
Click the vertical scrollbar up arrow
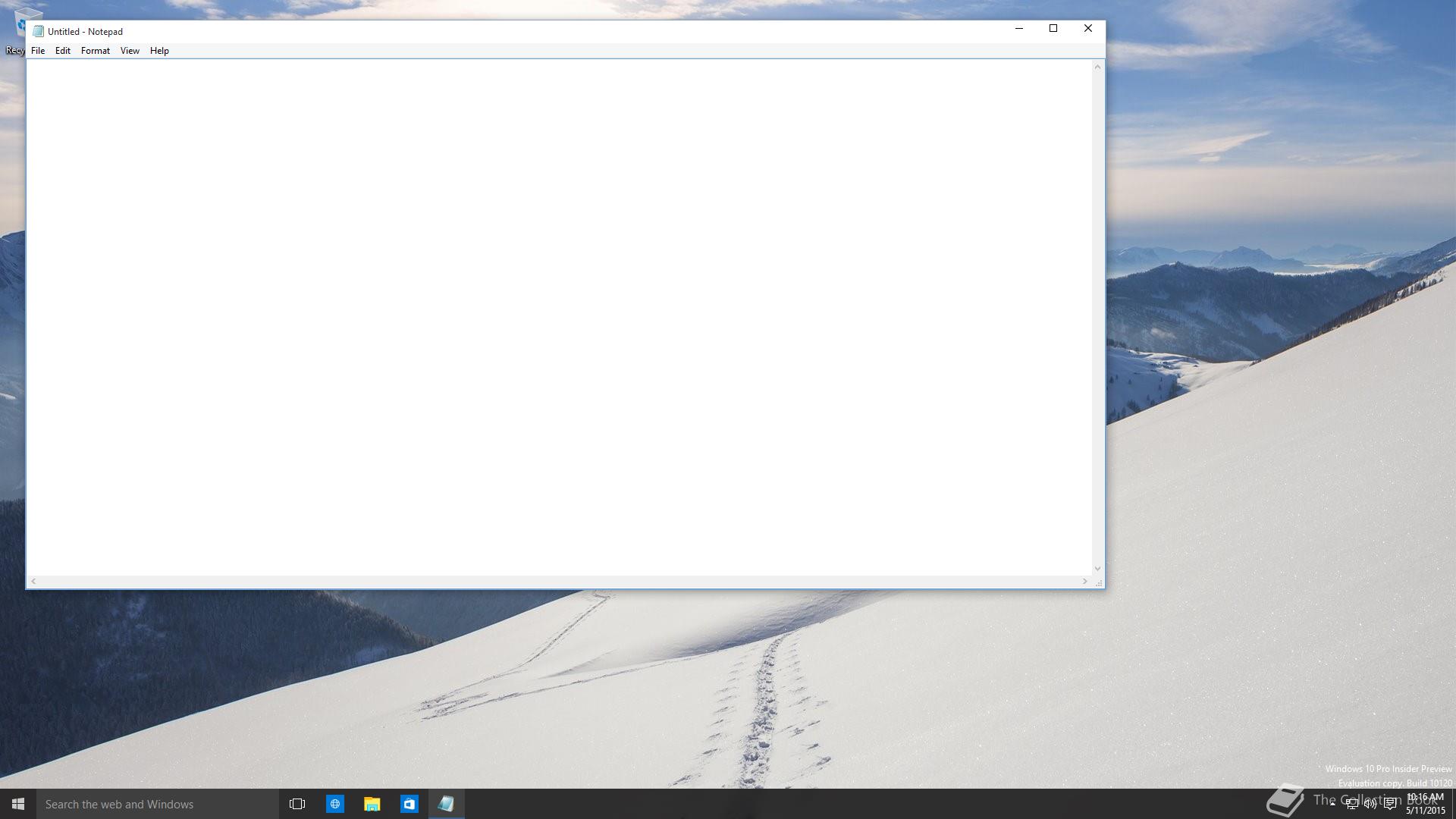point(1097,67)
